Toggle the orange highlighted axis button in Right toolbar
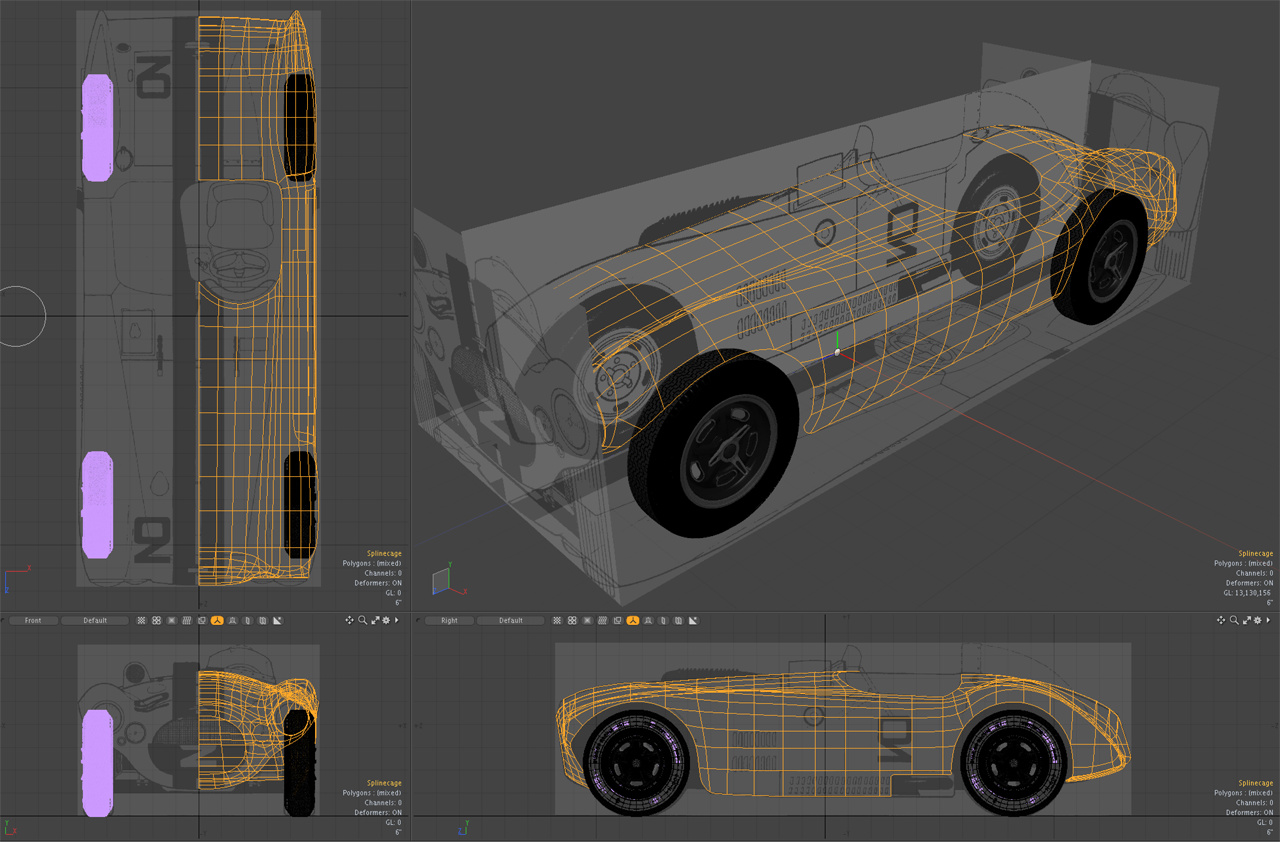This screenshot has height=842, width=1280. coord(633,620)
